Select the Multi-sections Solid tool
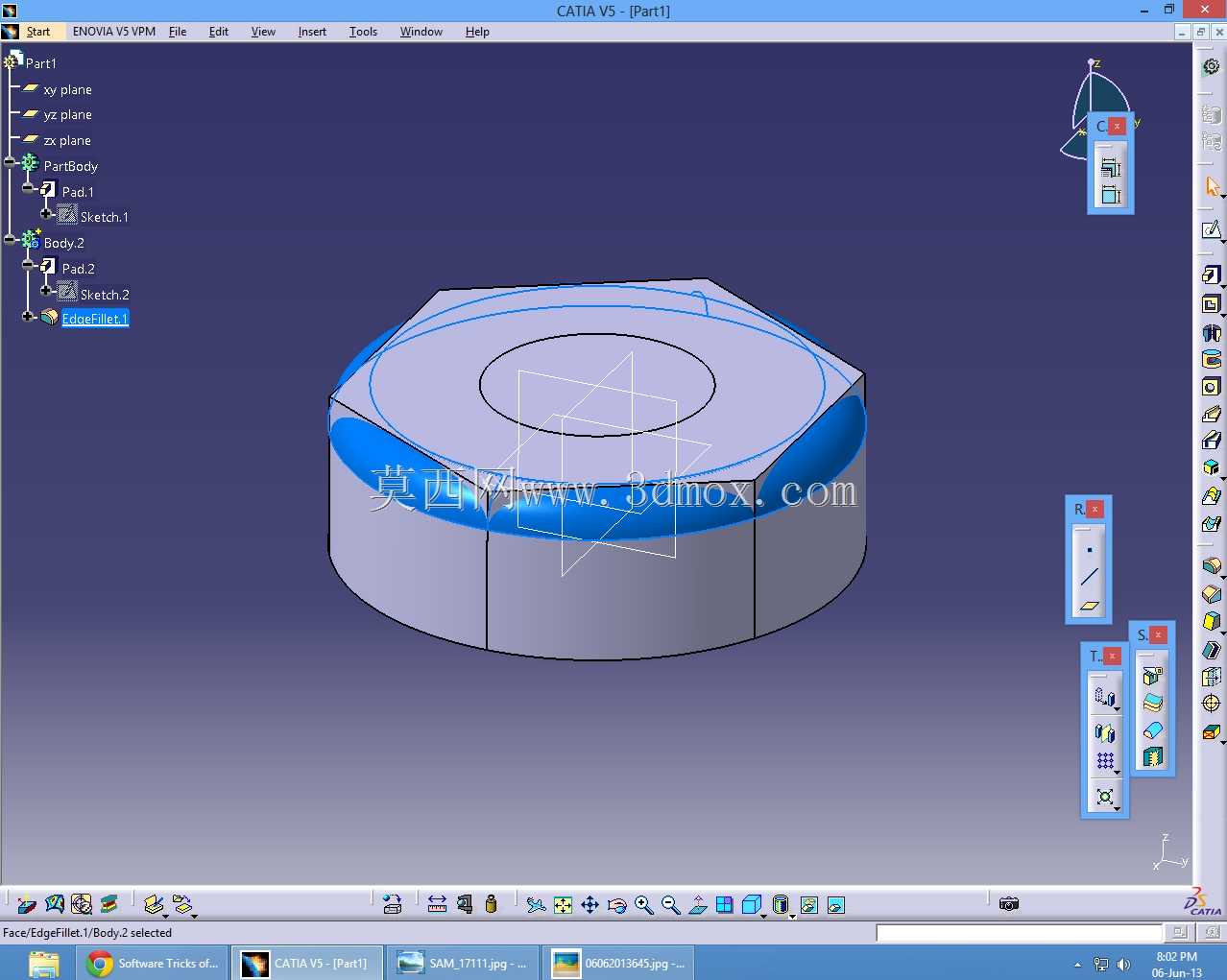The height and width of the screenshot is (980, 1227). click(x=1212, y=496)
